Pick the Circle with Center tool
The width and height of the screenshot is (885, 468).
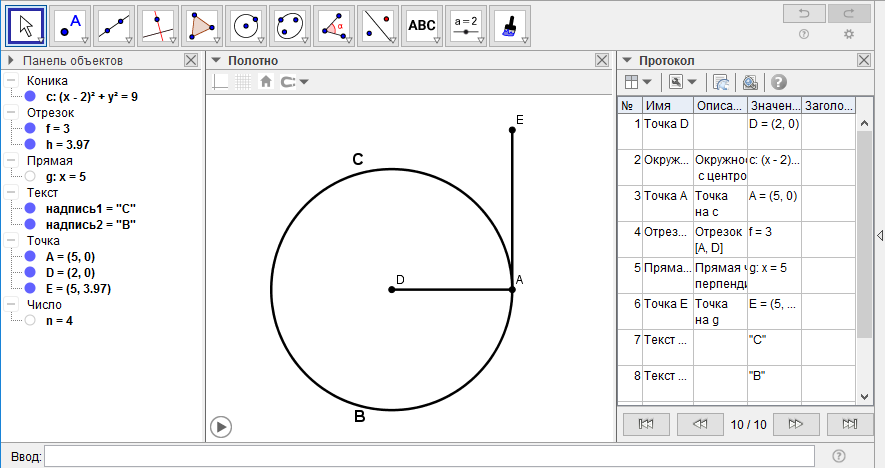(x=245, y=26)
